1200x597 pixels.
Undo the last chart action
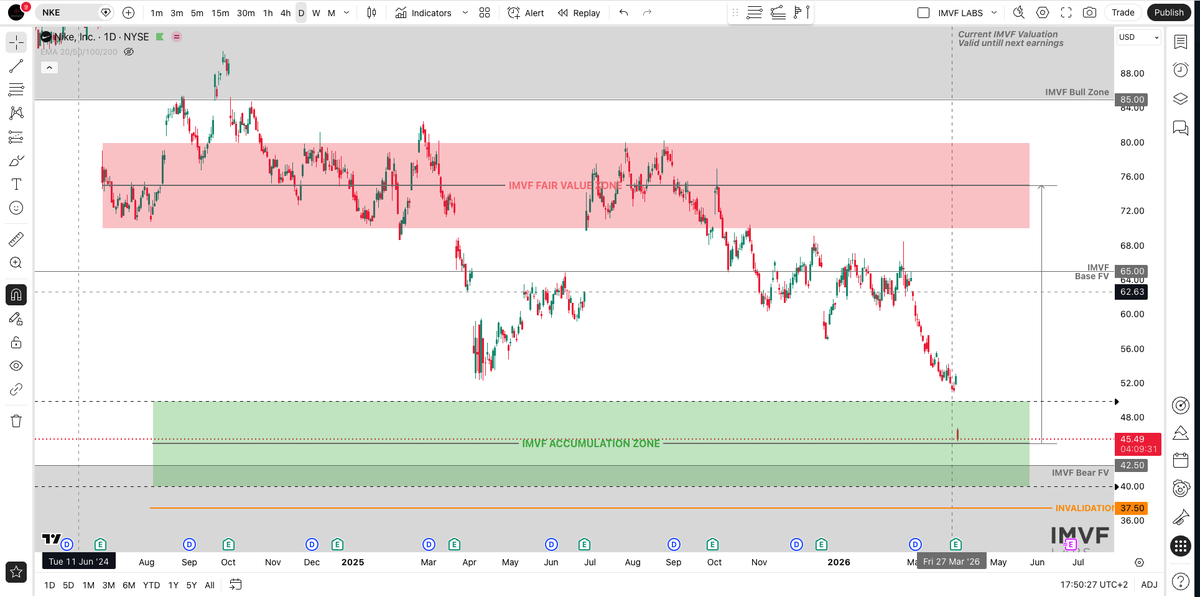[x=624, y=13]
